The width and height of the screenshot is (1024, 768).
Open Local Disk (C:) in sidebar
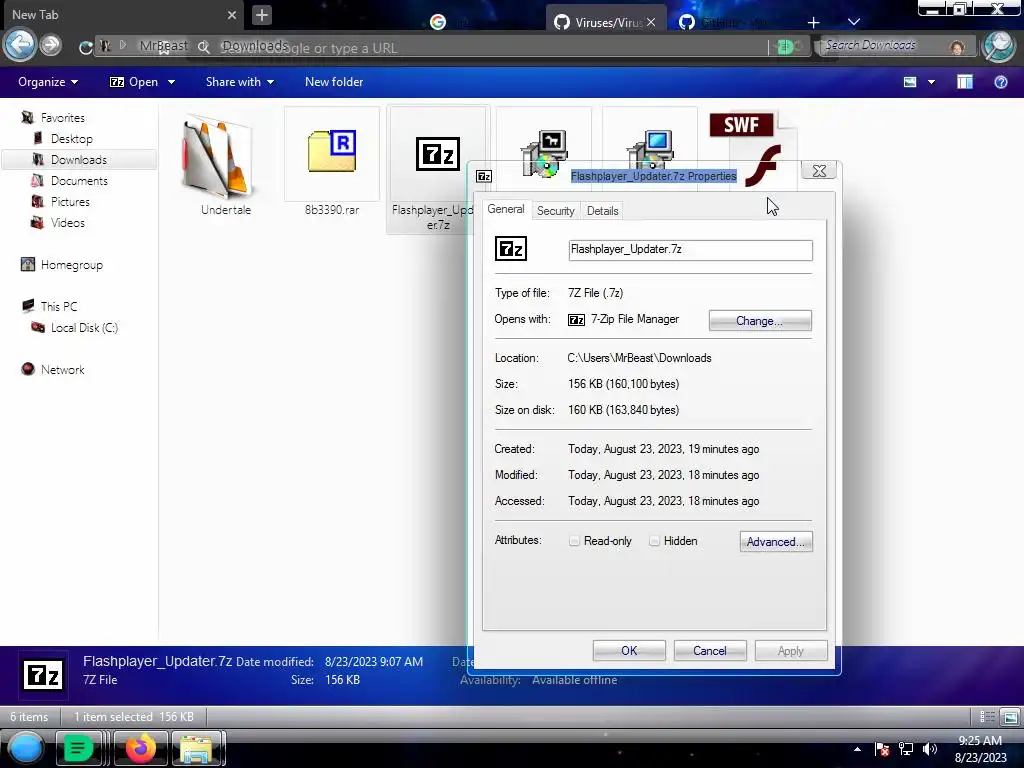pyautogui.click(x=84, y=328)
